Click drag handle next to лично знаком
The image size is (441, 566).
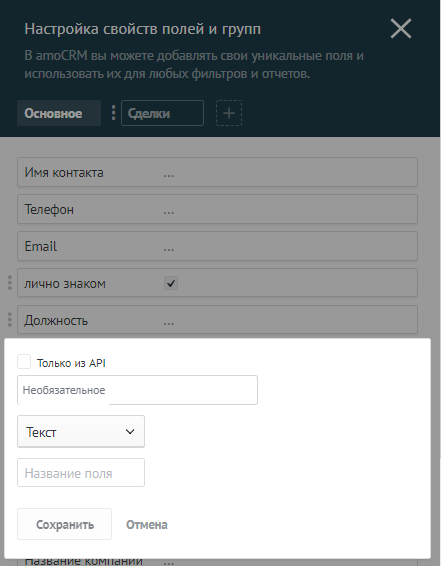point(10,283)
